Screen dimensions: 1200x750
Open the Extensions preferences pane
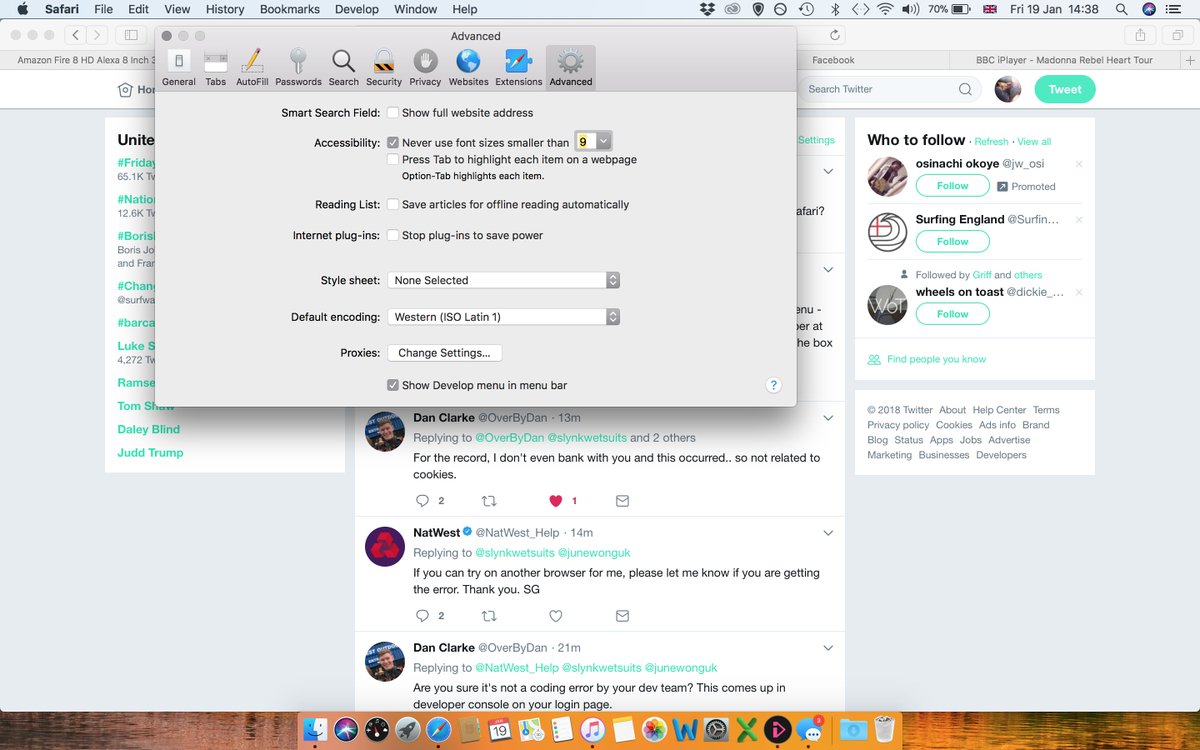518,67
